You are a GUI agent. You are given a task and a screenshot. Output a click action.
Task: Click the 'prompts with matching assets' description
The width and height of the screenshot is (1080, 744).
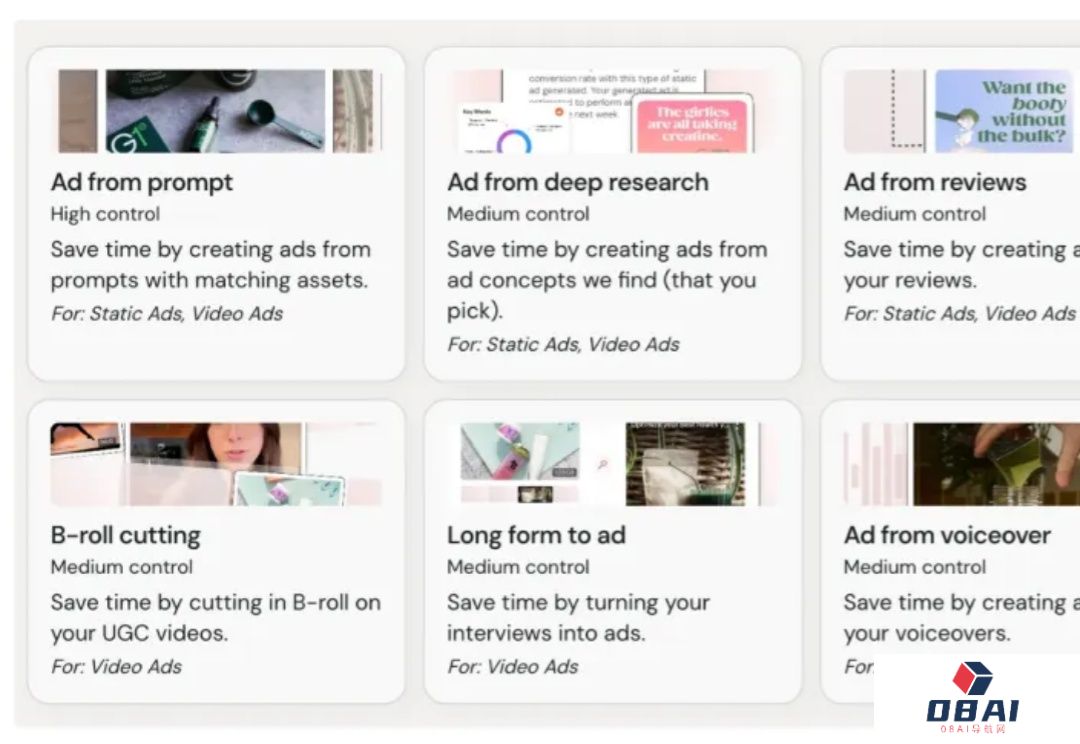click(x=209, y=280)
